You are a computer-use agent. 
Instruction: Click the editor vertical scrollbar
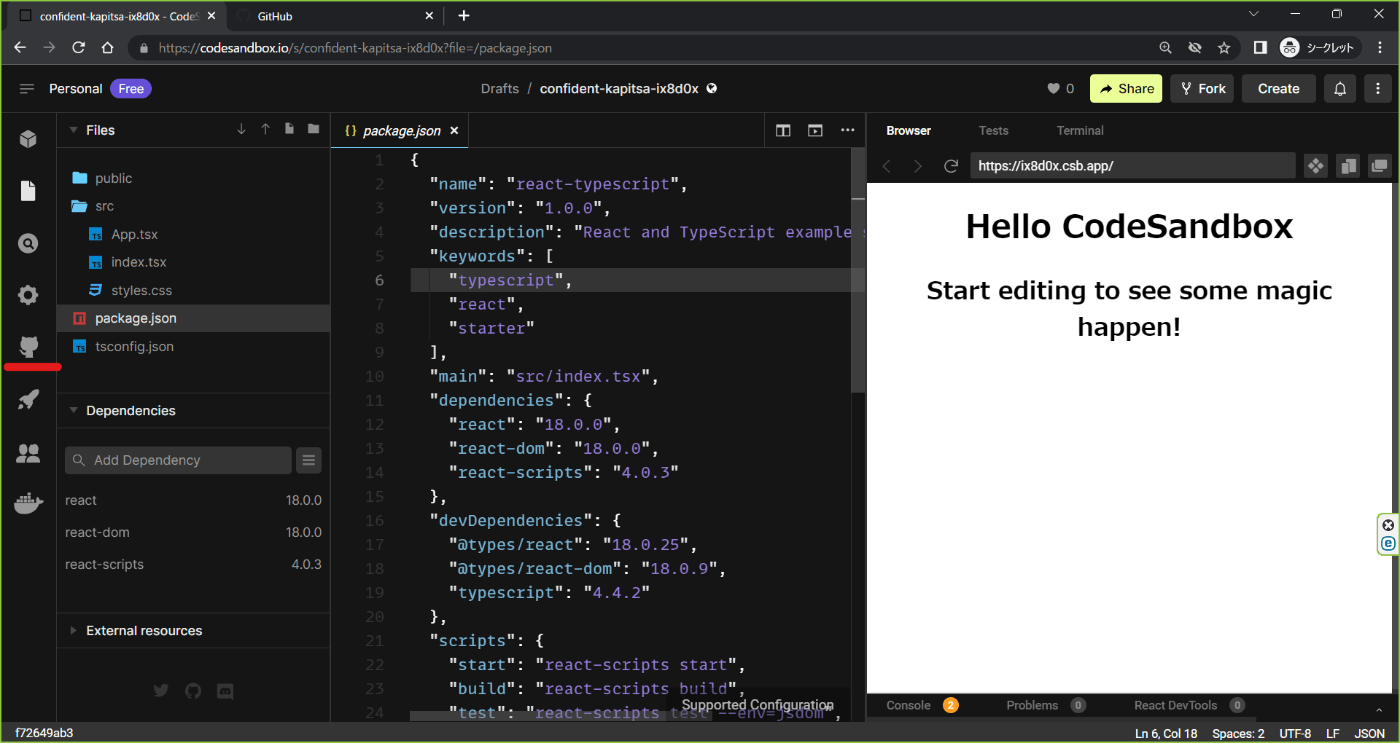[857, 270]
